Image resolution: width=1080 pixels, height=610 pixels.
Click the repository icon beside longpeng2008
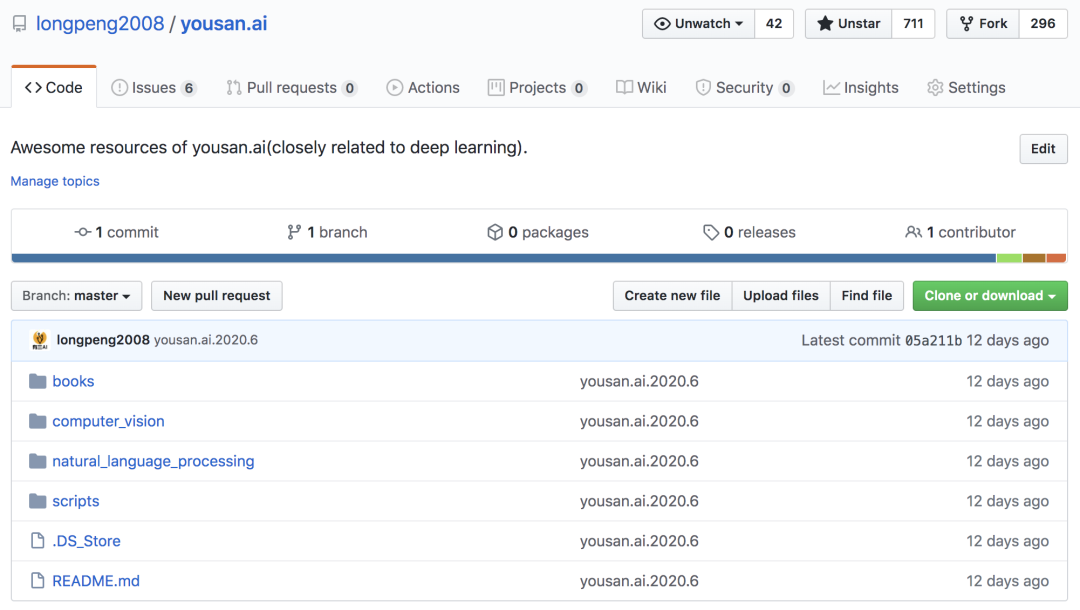(x=19, y=24)
